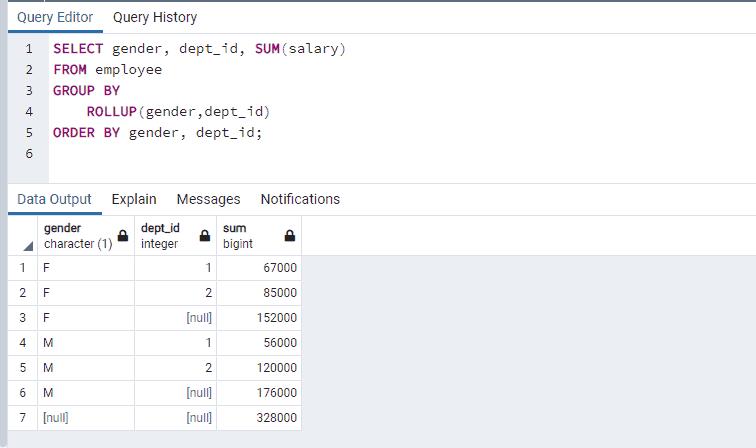
Task: Select the gender column header
Action: 78,236
